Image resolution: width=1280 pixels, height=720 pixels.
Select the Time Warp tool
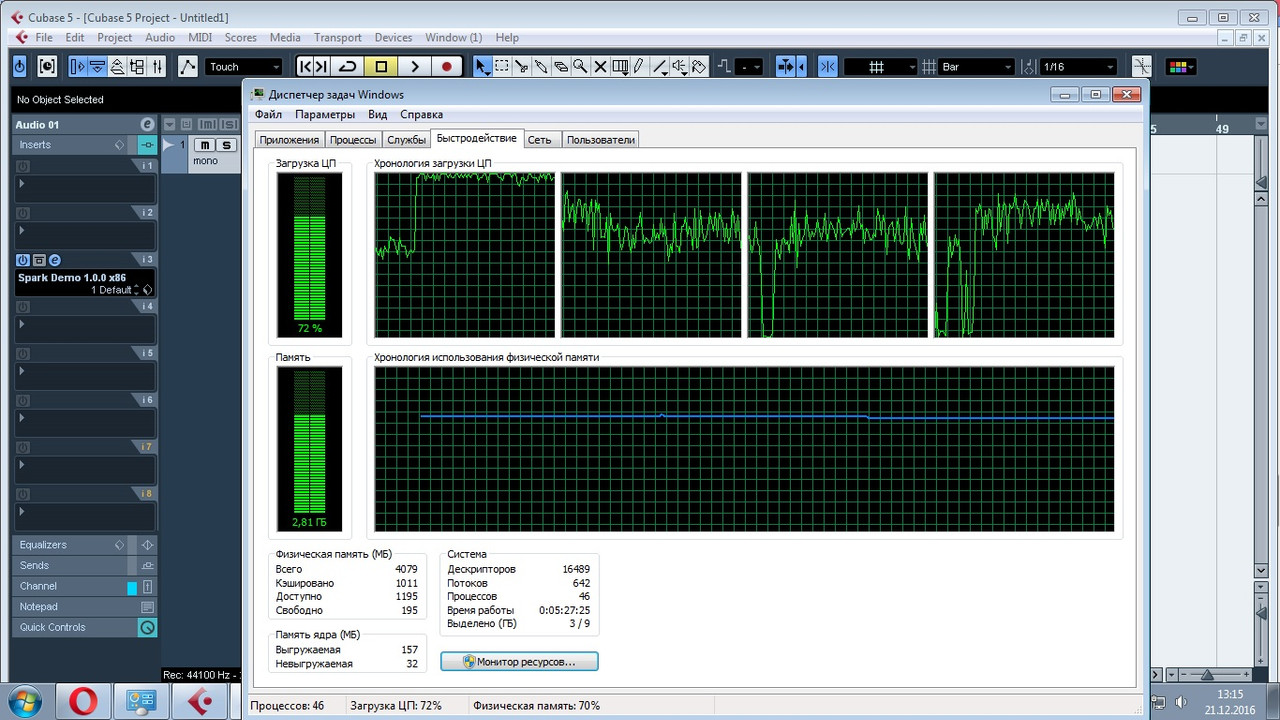tap(621, 66)
